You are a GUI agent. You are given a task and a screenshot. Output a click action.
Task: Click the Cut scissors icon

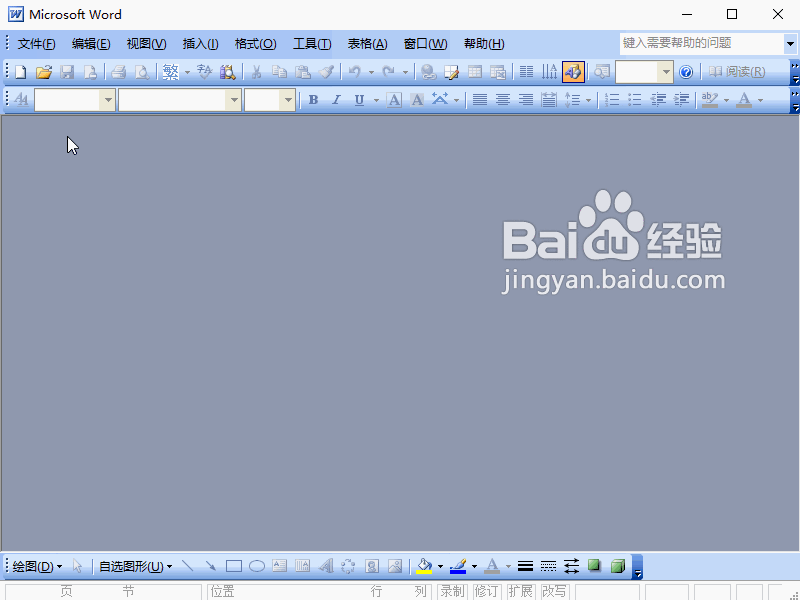click(256, 72)
